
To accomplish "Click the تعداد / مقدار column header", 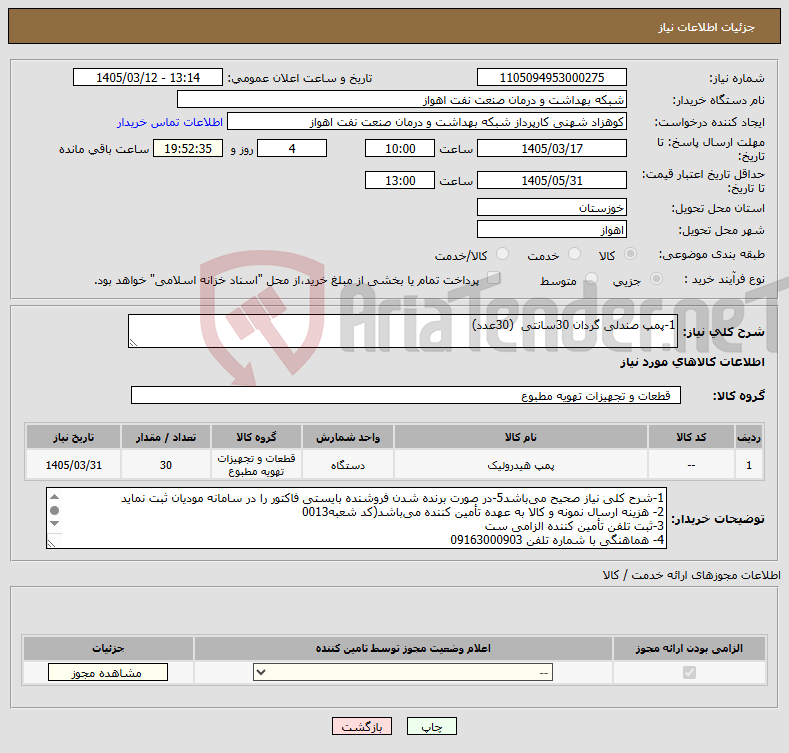I will coord(166,437).
